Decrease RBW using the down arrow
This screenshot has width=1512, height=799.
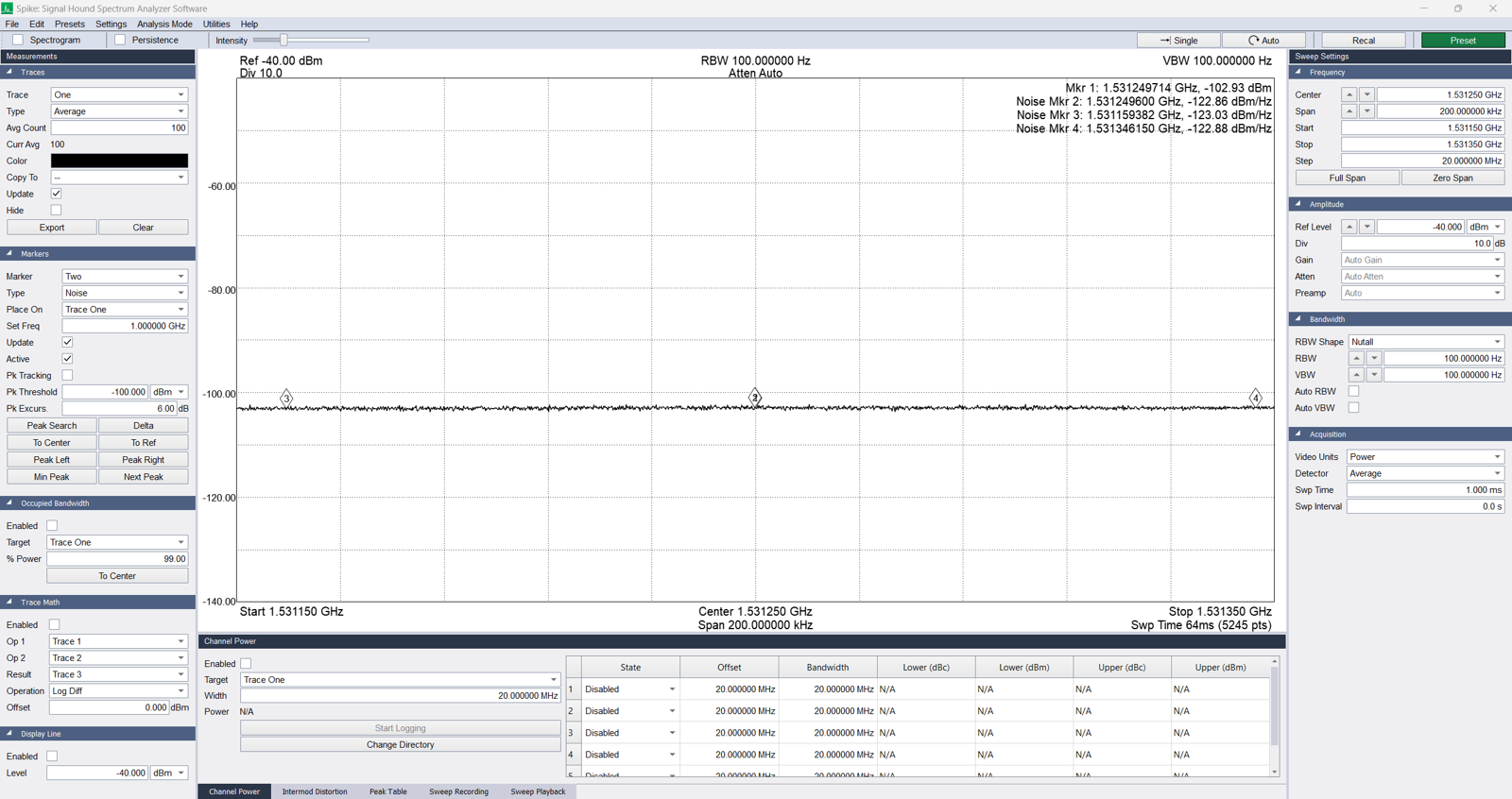tap(1374, 359)
